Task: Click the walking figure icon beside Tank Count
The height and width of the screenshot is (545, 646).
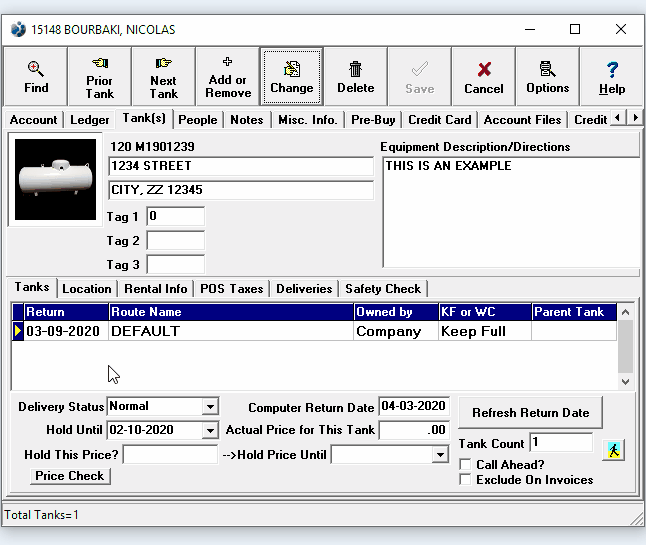Action: (x=614, y=450)
